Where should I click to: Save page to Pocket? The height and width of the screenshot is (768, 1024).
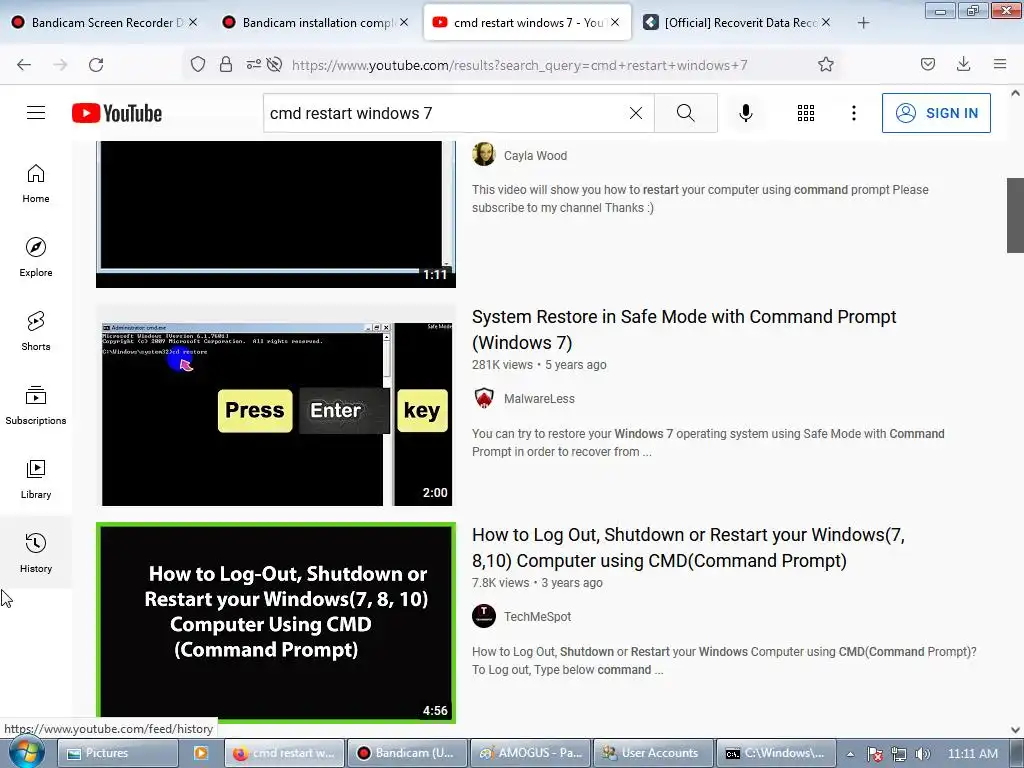coord(927,64)
